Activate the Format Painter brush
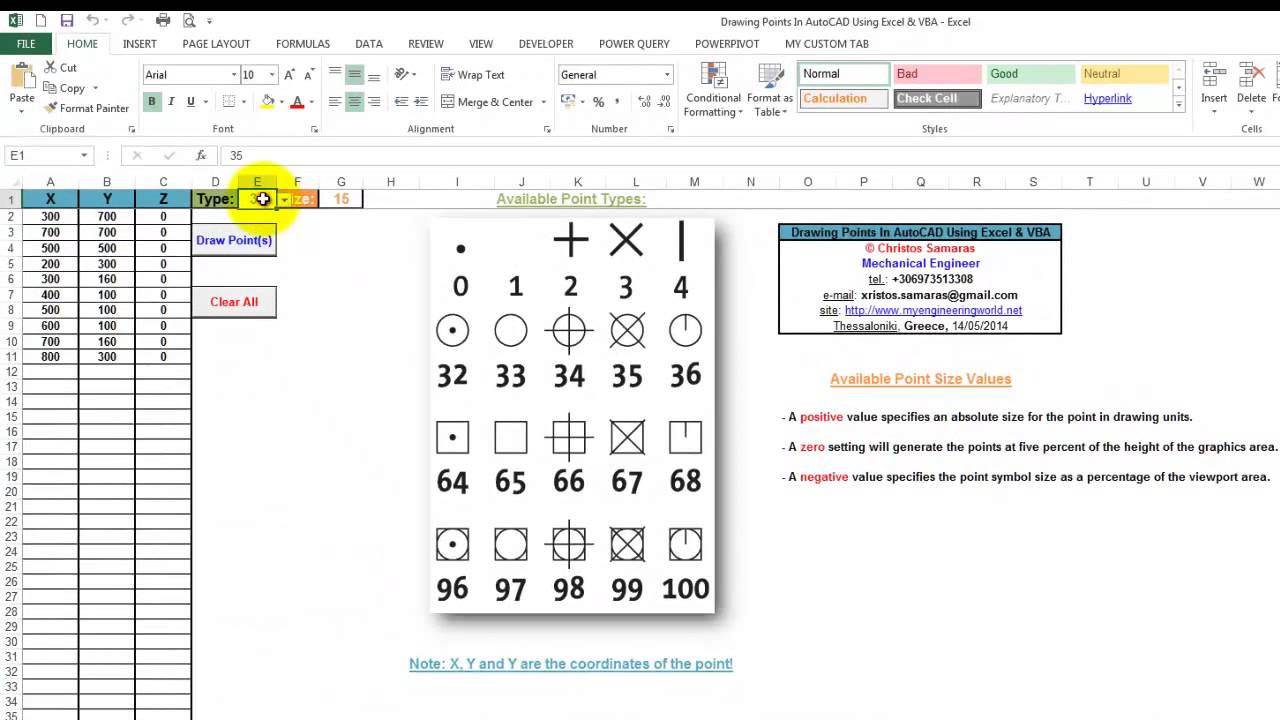This screenshot has width=1280, height=720. click(x=51, y=108)
